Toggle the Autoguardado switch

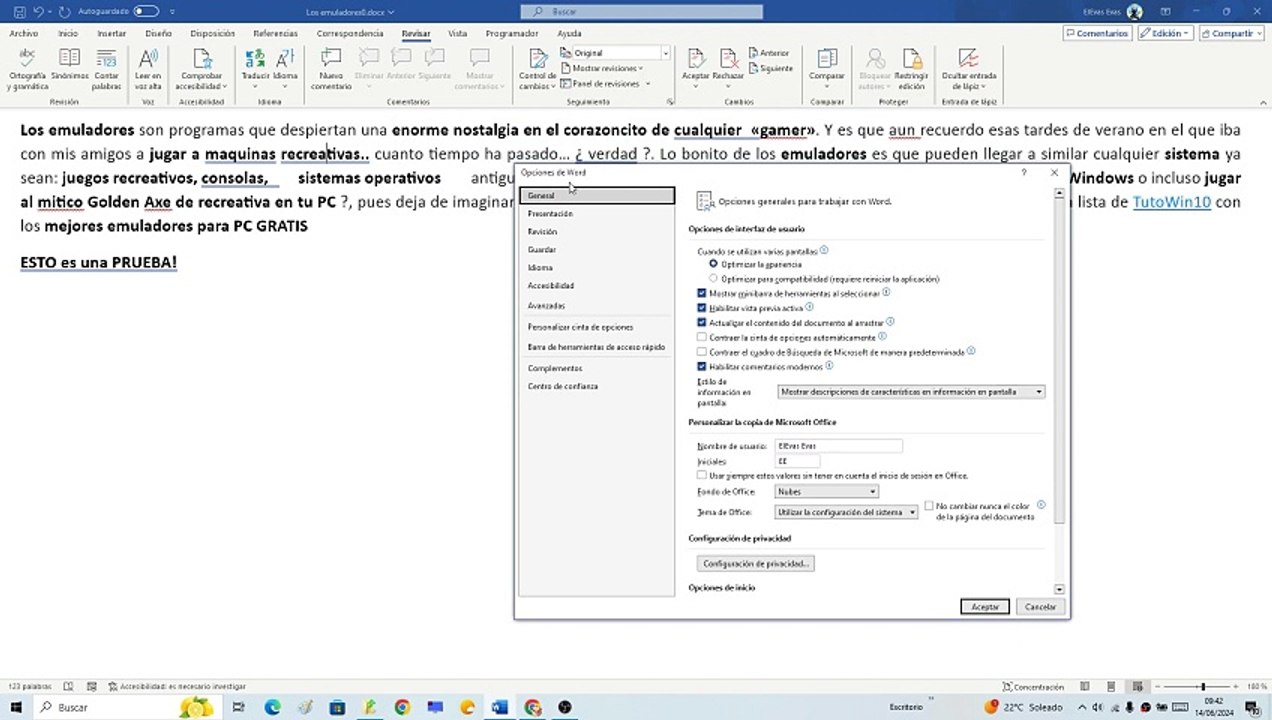[146, 11]
